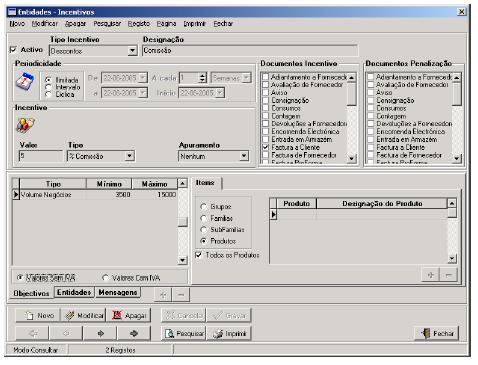The width and height of the screenshot is (478, 365).
Task: Click the Valor input field
Action: pyautogui.click(x=41, y=156)
